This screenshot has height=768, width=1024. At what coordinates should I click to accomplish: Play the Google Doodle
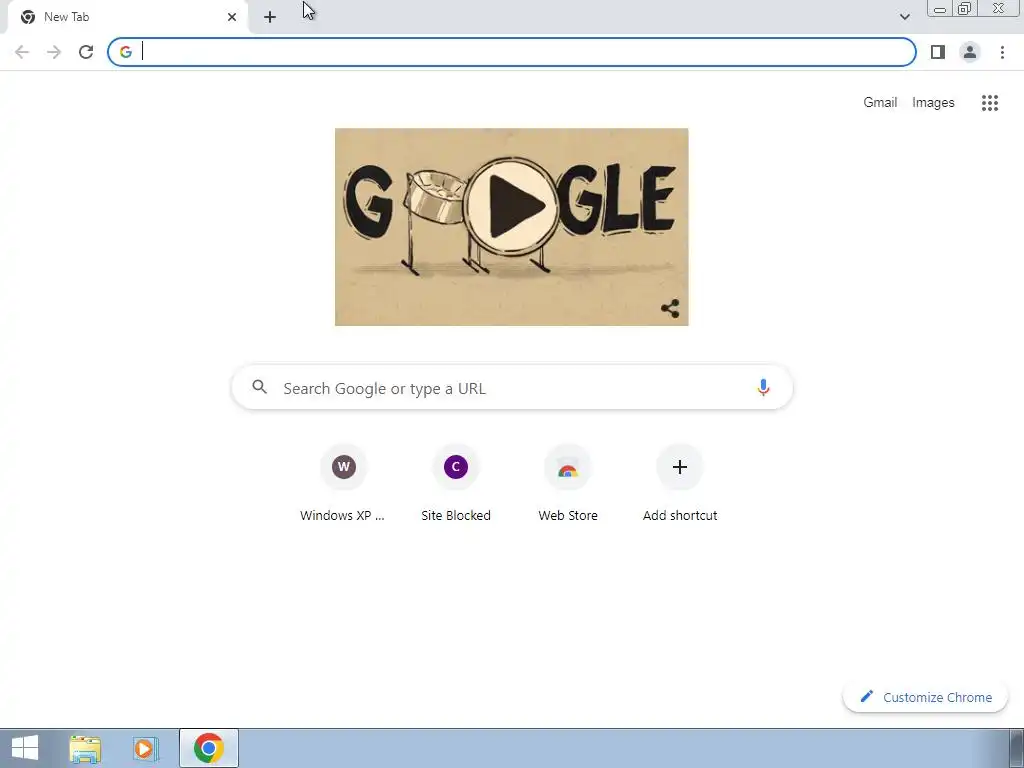point(513,206)
